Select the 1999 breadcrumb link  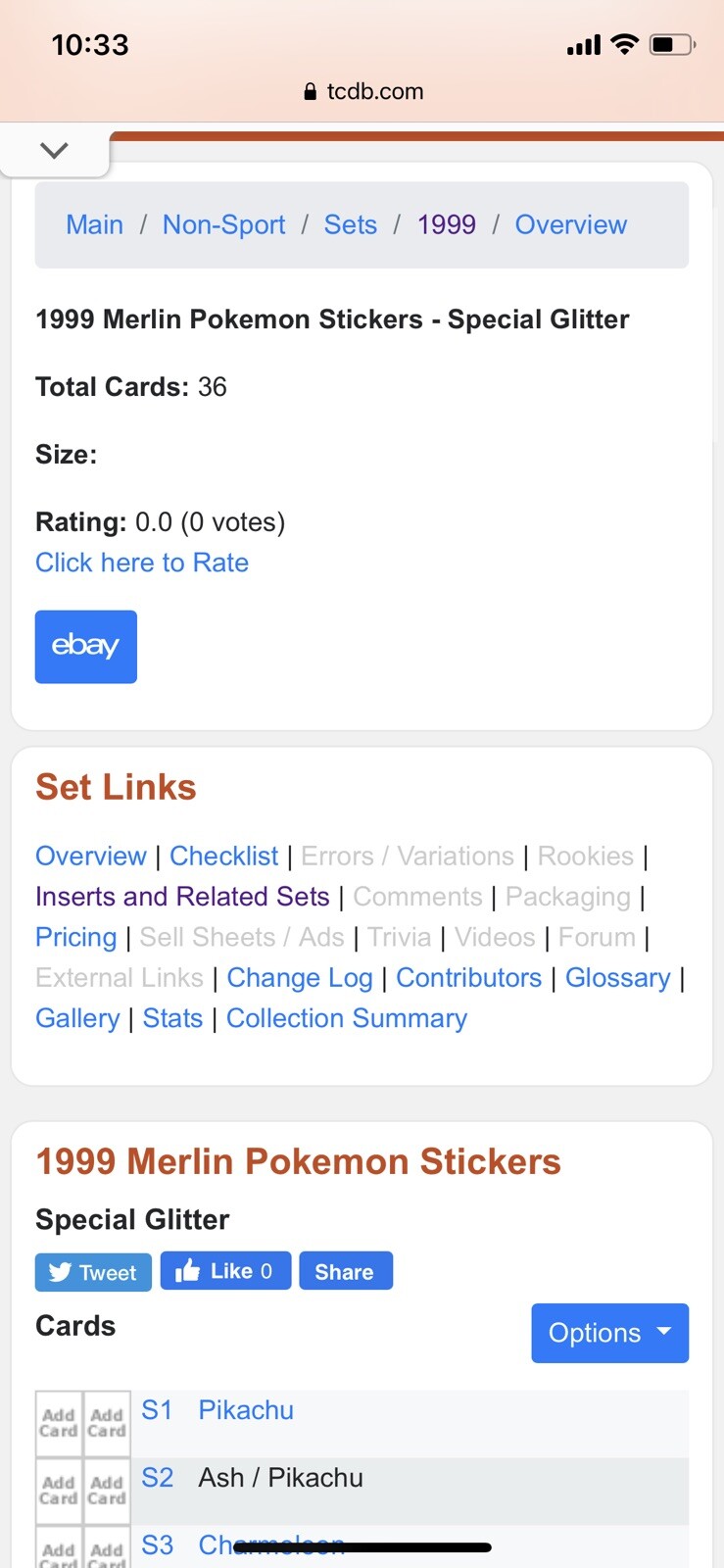(446, 224)
